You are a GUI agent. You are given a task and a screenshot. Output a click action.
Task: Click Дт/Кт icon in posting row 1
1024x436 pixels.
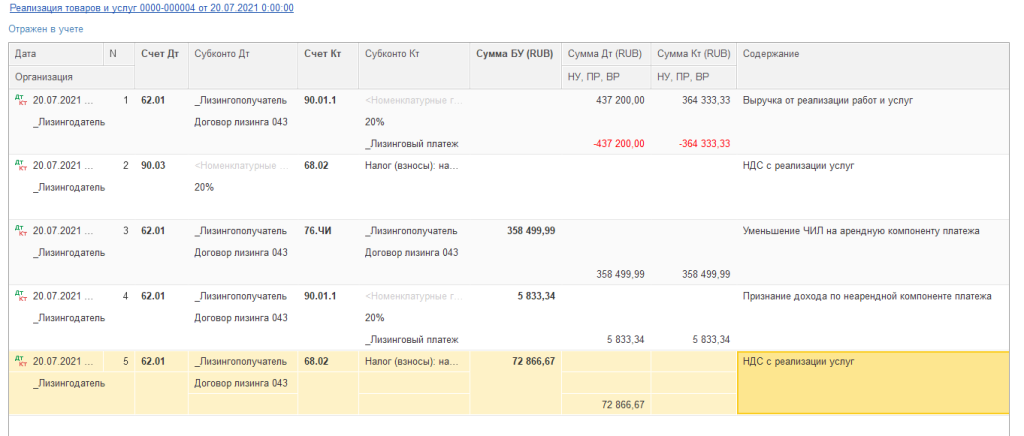tap(20, 100)
